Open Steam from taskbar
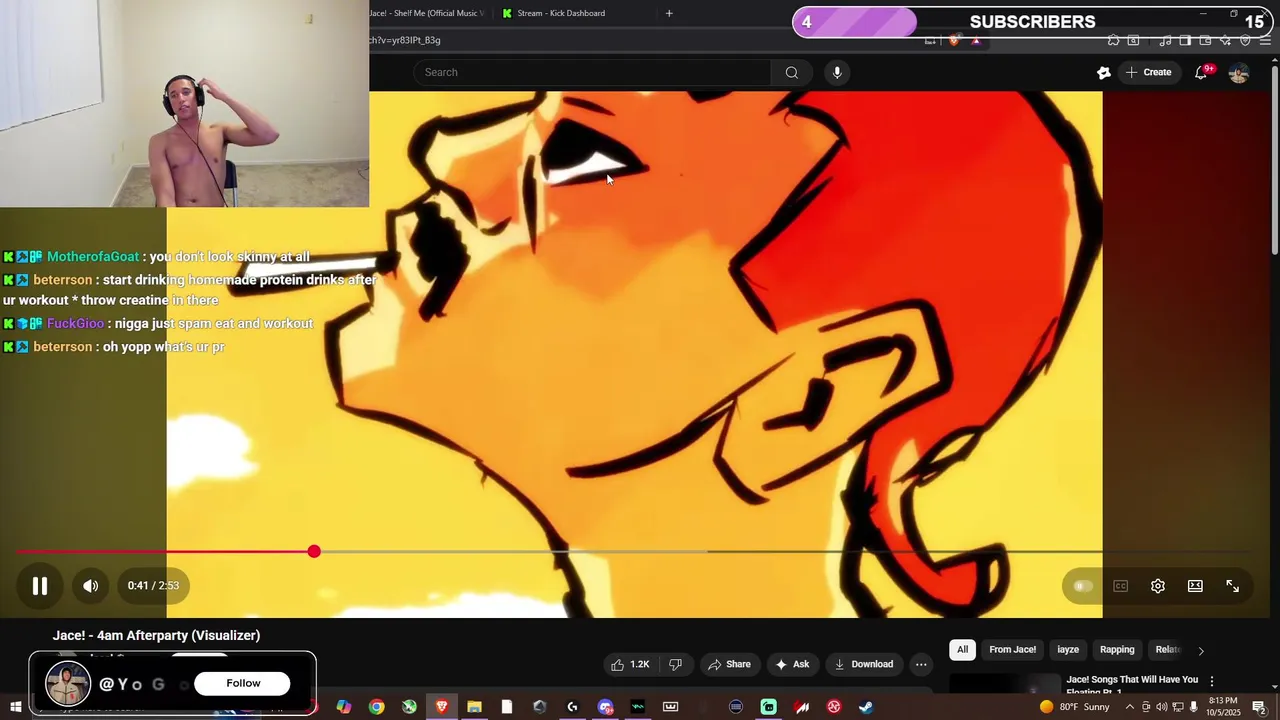 [x=866, y=707]
